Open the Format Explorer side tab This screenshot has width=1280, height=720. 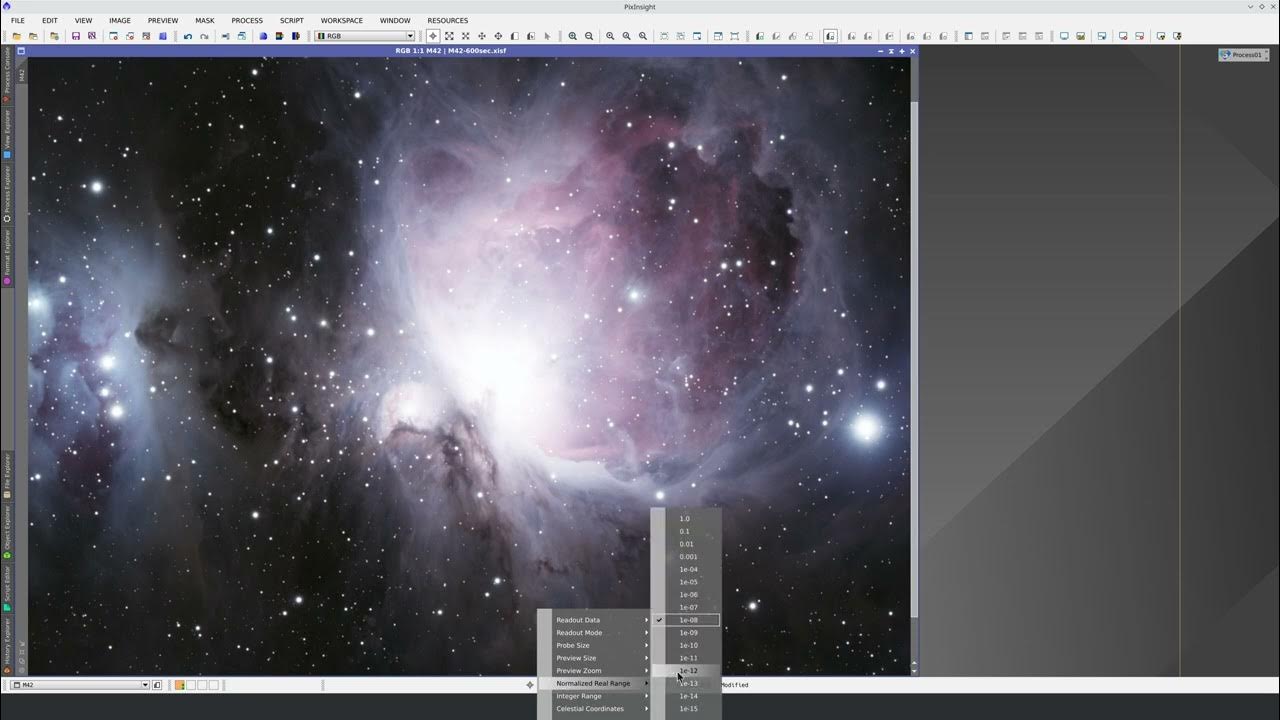pyautogui.click(x=7, y=255)
